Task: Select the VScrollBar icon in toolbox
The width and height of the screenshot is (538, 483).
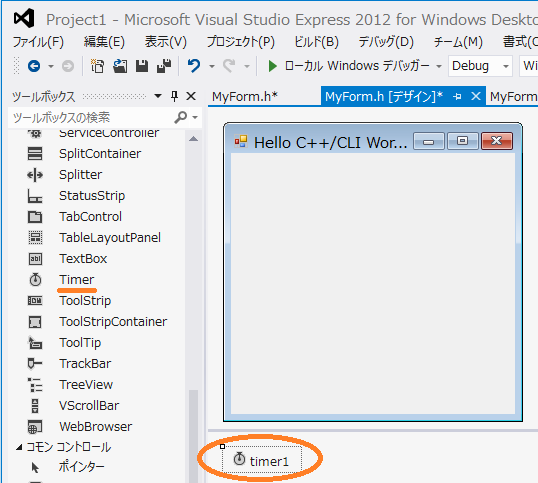Action: (x=35, y=406)
